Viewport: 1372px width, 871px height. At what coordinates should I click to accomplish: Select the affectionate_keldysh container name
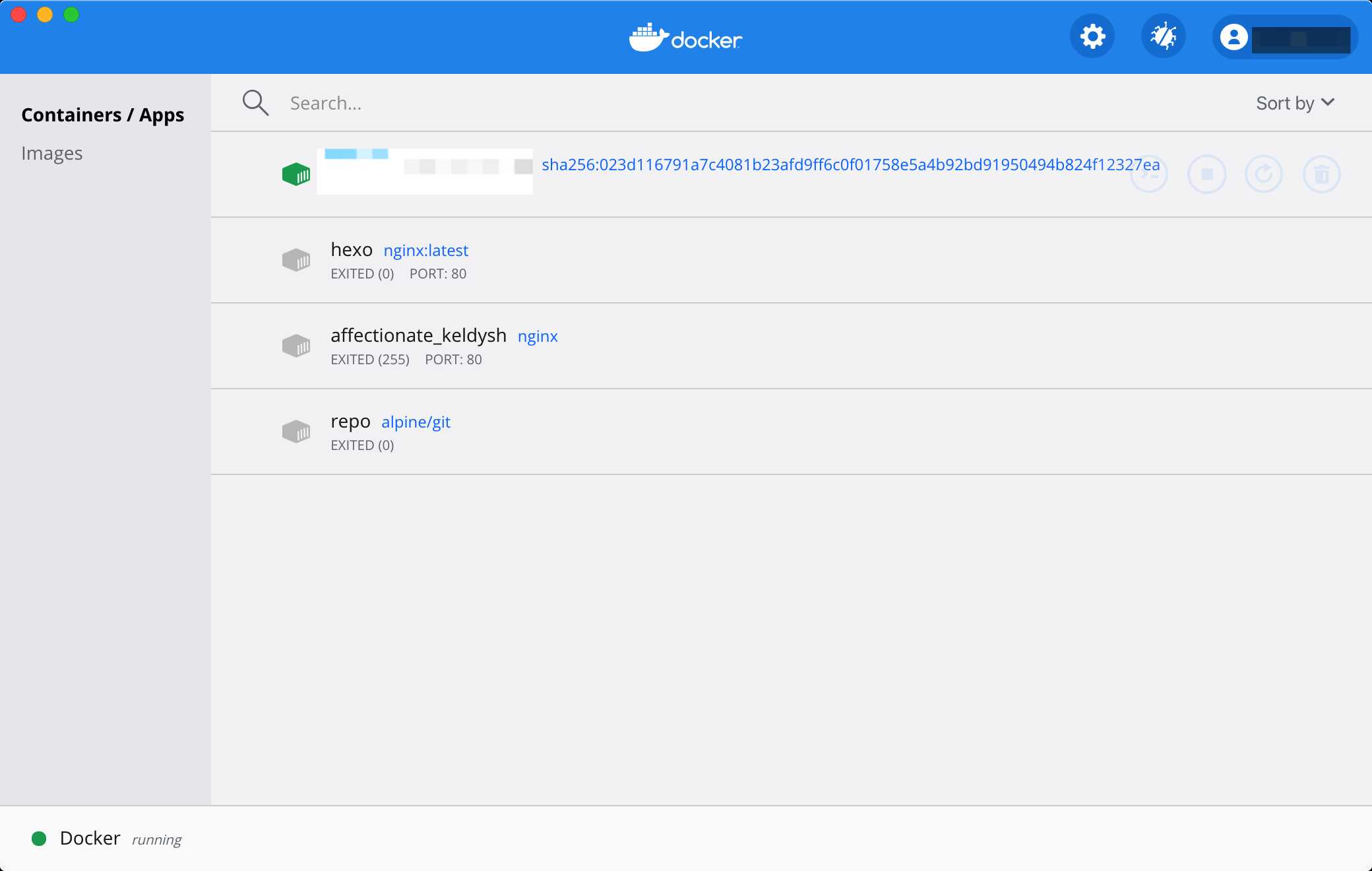pyautogui.click(x=419, y=336)
